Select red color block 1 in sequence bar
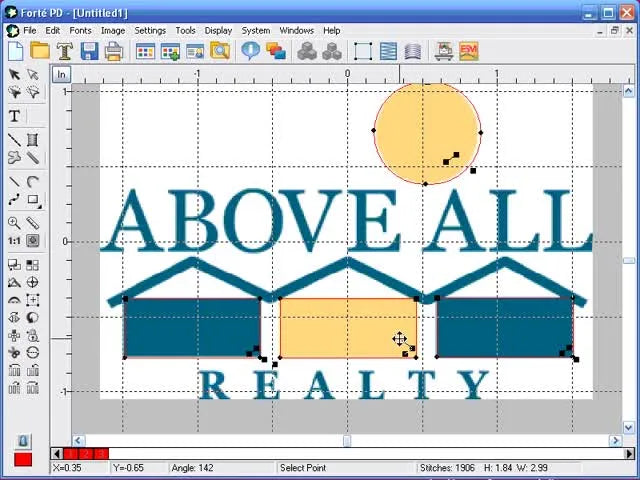The width and height of the screenshot is (640, 480). click(x=70, y=454)
